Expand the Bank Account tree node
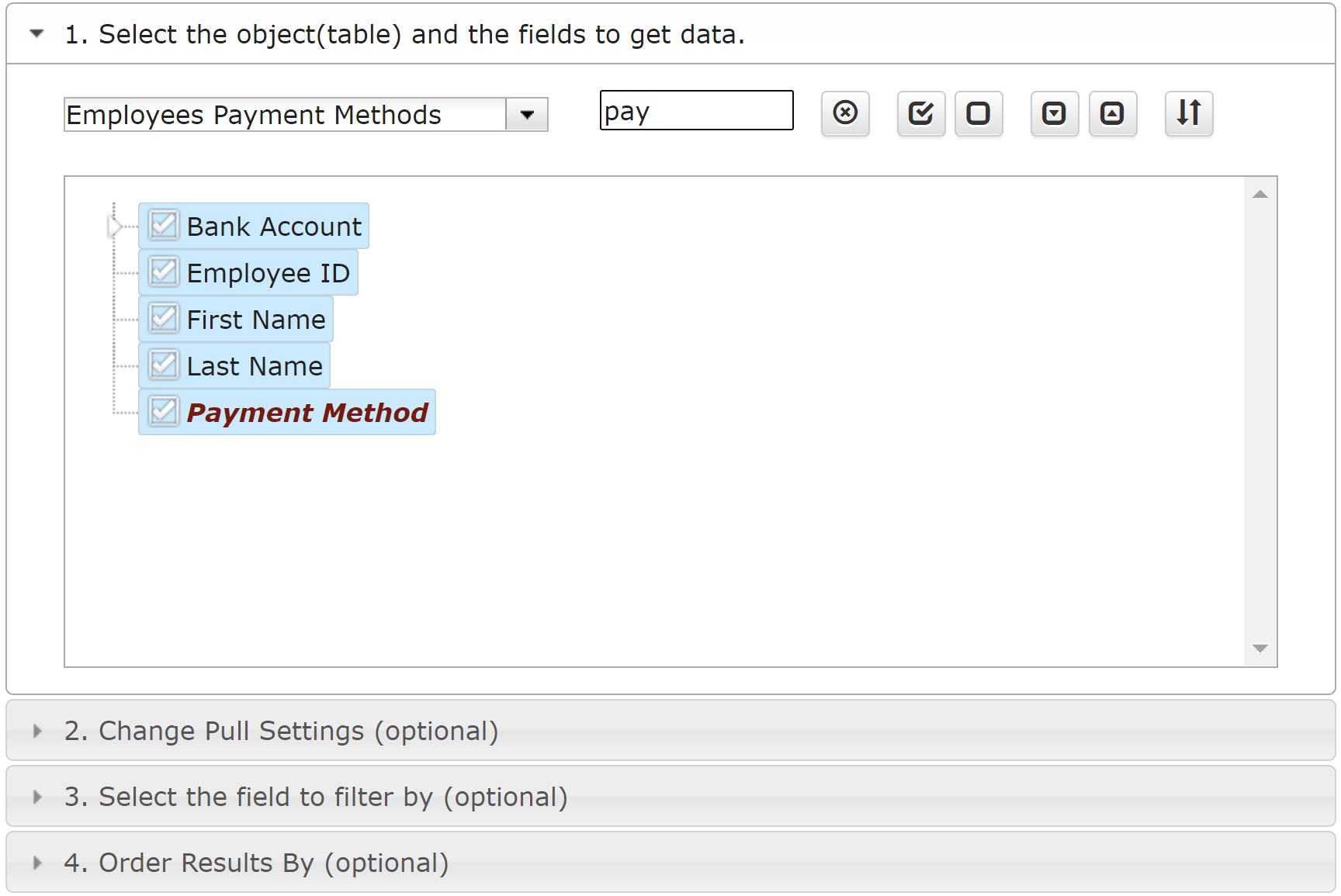The width and height of the screenshot is (1341, 896). pos(115,227)
